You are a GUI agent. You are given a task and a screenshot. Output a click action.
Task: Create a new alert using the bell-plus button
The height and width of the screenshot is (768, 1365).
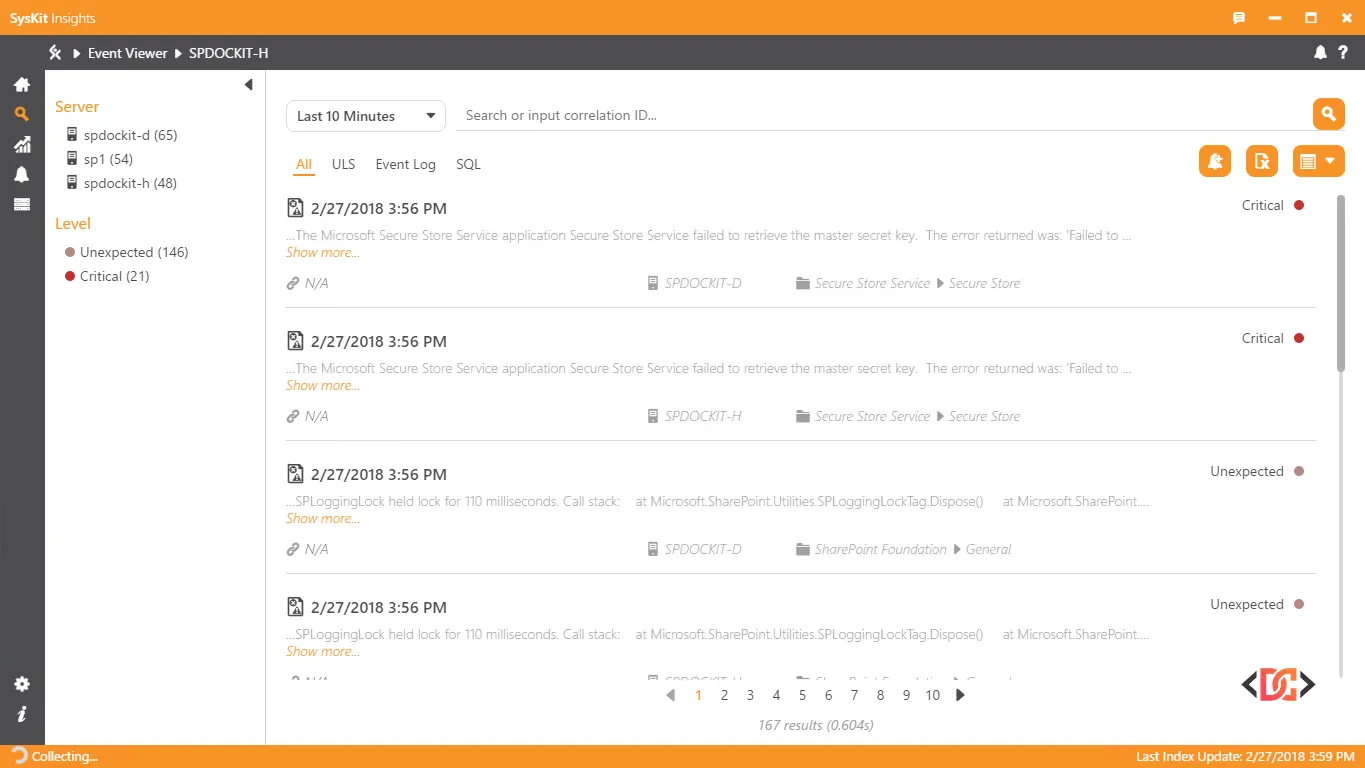1214,160
